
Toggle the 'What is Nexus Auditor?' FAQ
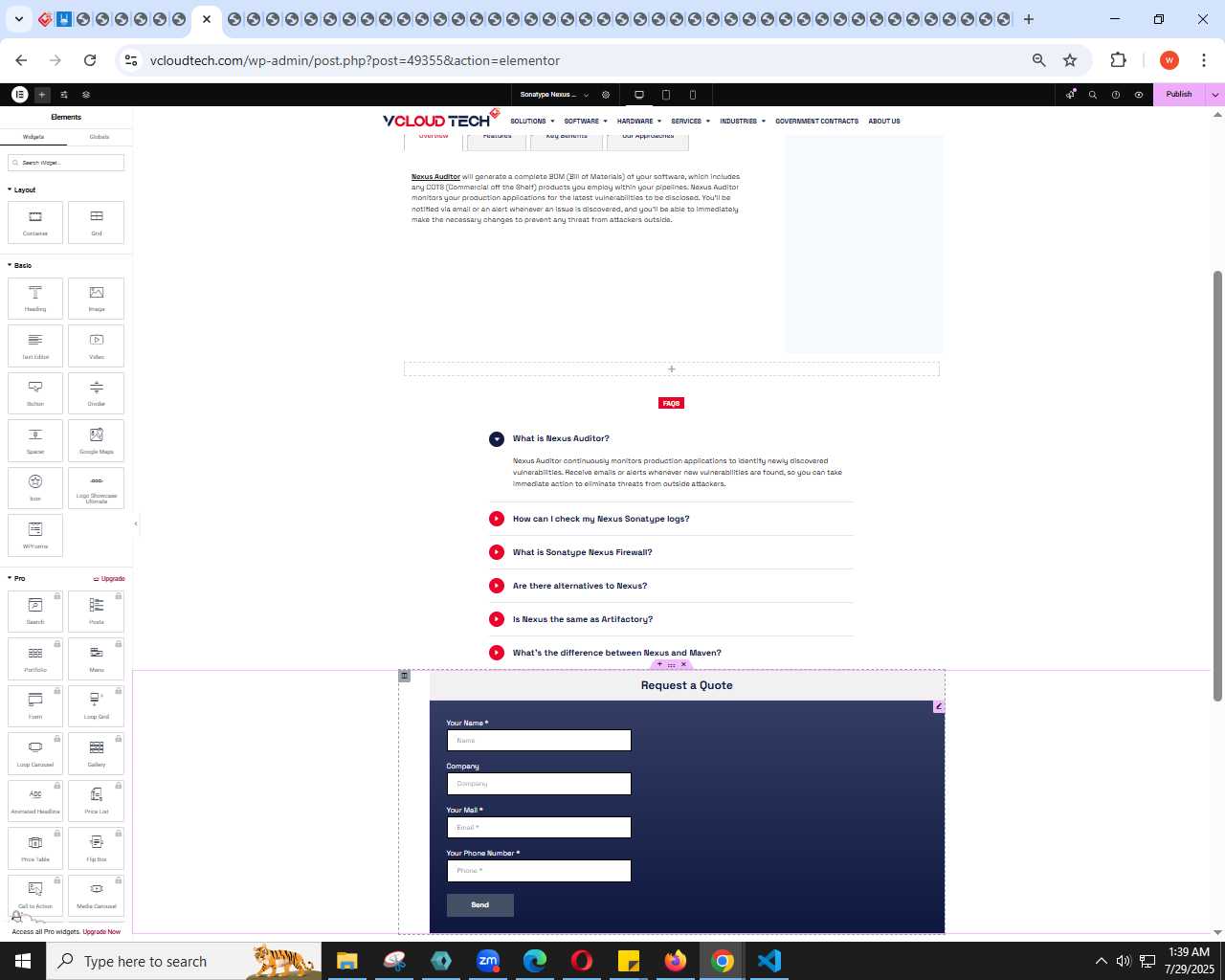point(561,438)
